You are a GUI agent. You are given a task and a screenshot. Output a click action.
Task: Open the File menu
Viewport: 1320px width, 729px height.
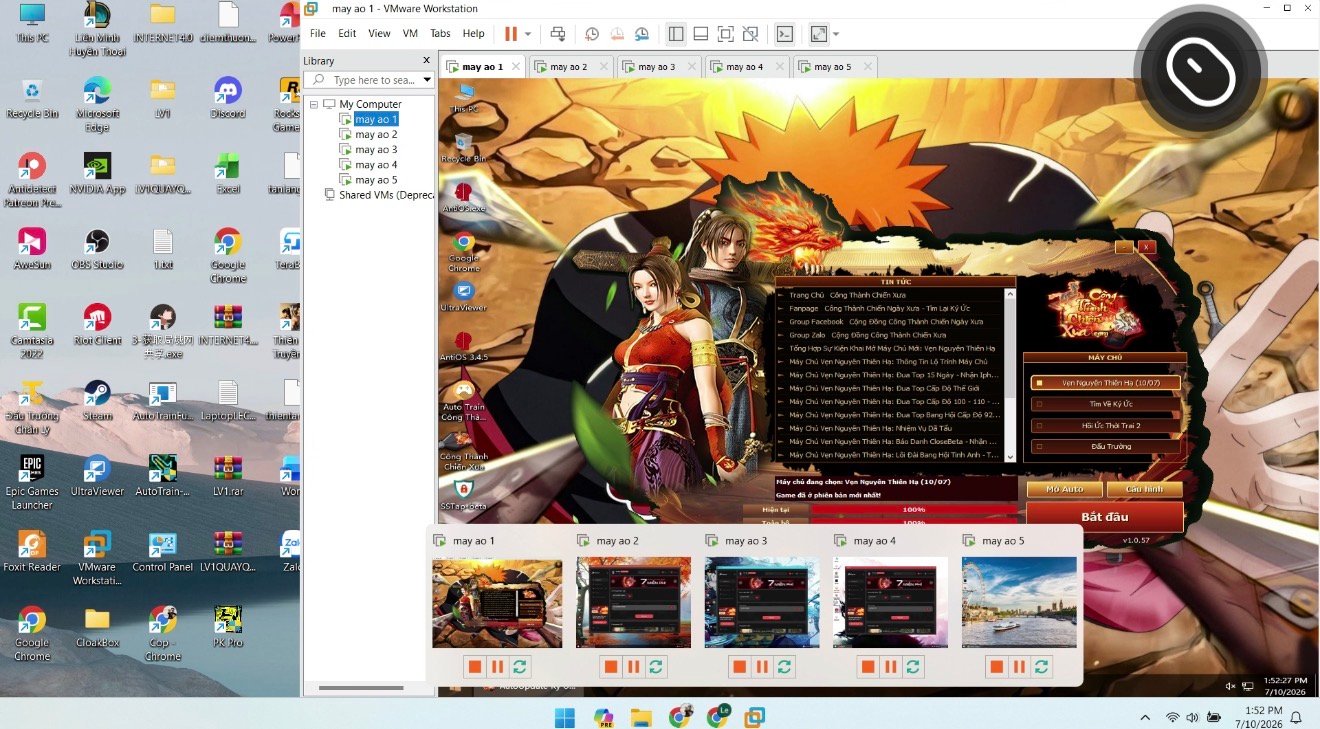tap(318, 33)
